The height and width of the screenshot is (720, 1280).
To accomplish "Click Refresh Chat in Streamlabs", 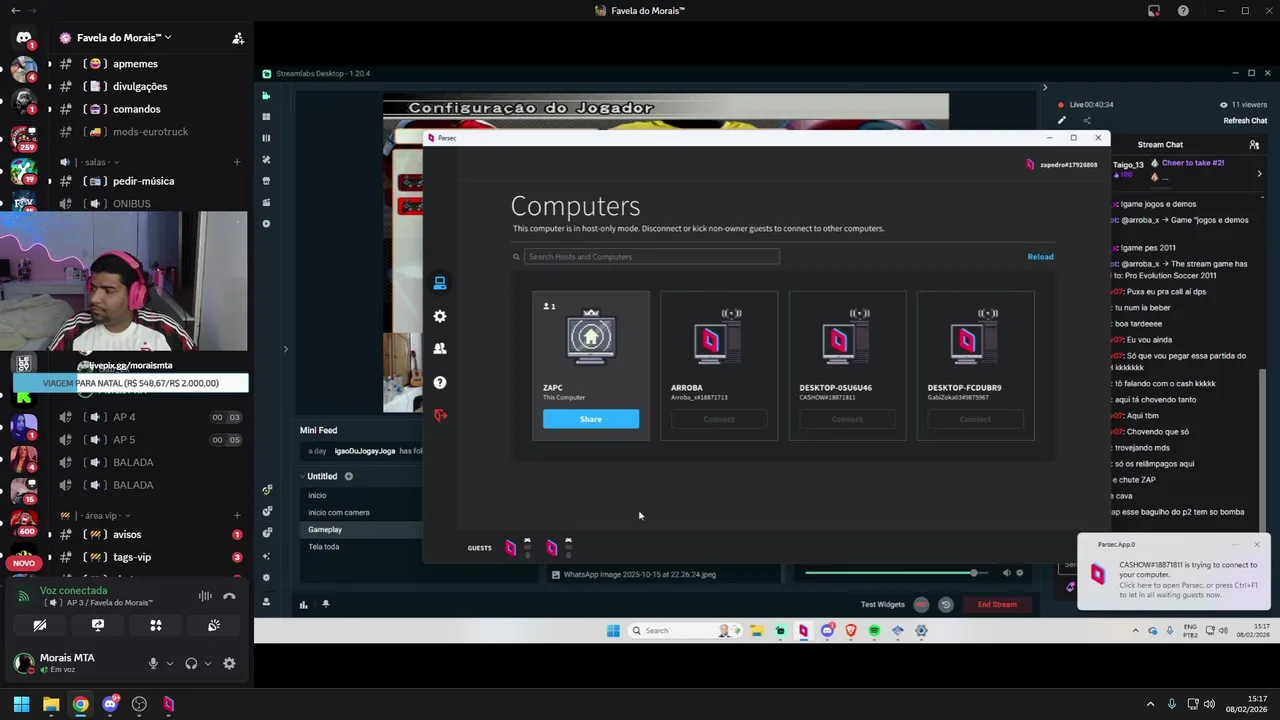I will coord(1245,121).
